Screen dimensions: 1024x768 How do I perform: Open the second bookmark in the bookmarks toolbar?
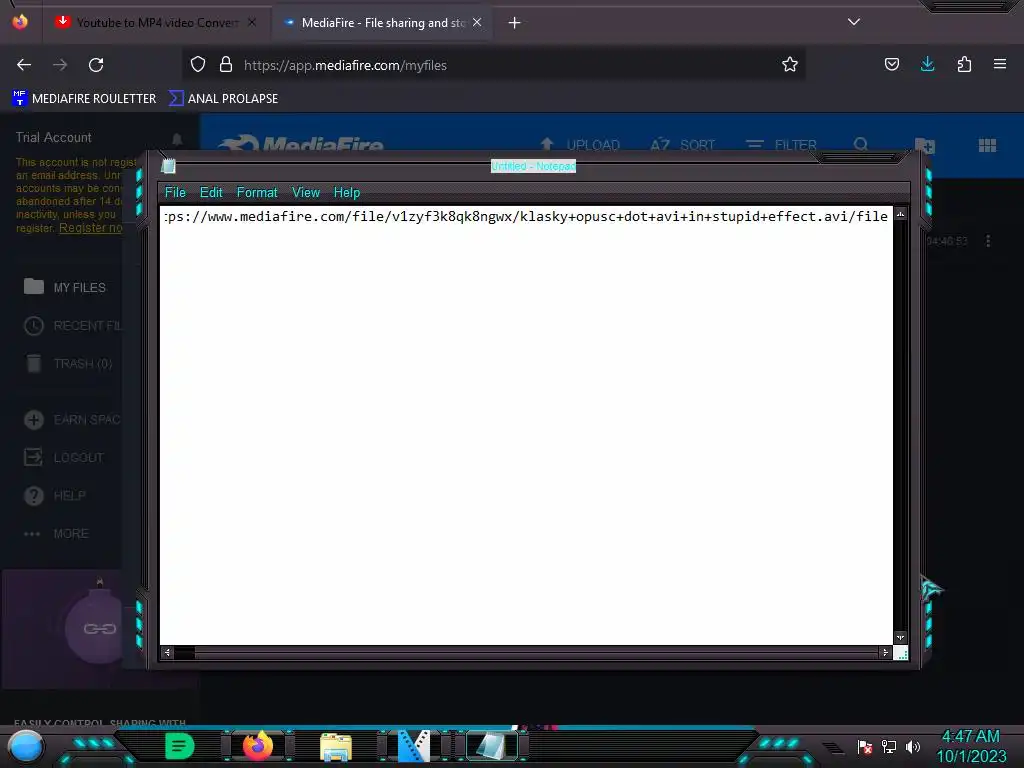(223, 99)
